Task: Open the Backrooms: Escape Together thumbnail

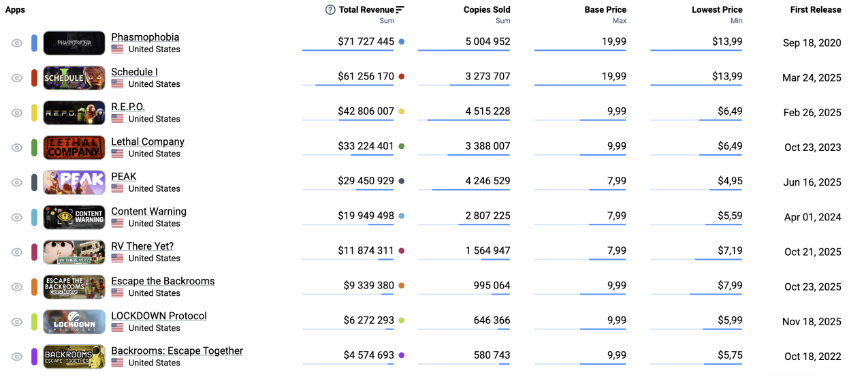Action: click(74, 356)
